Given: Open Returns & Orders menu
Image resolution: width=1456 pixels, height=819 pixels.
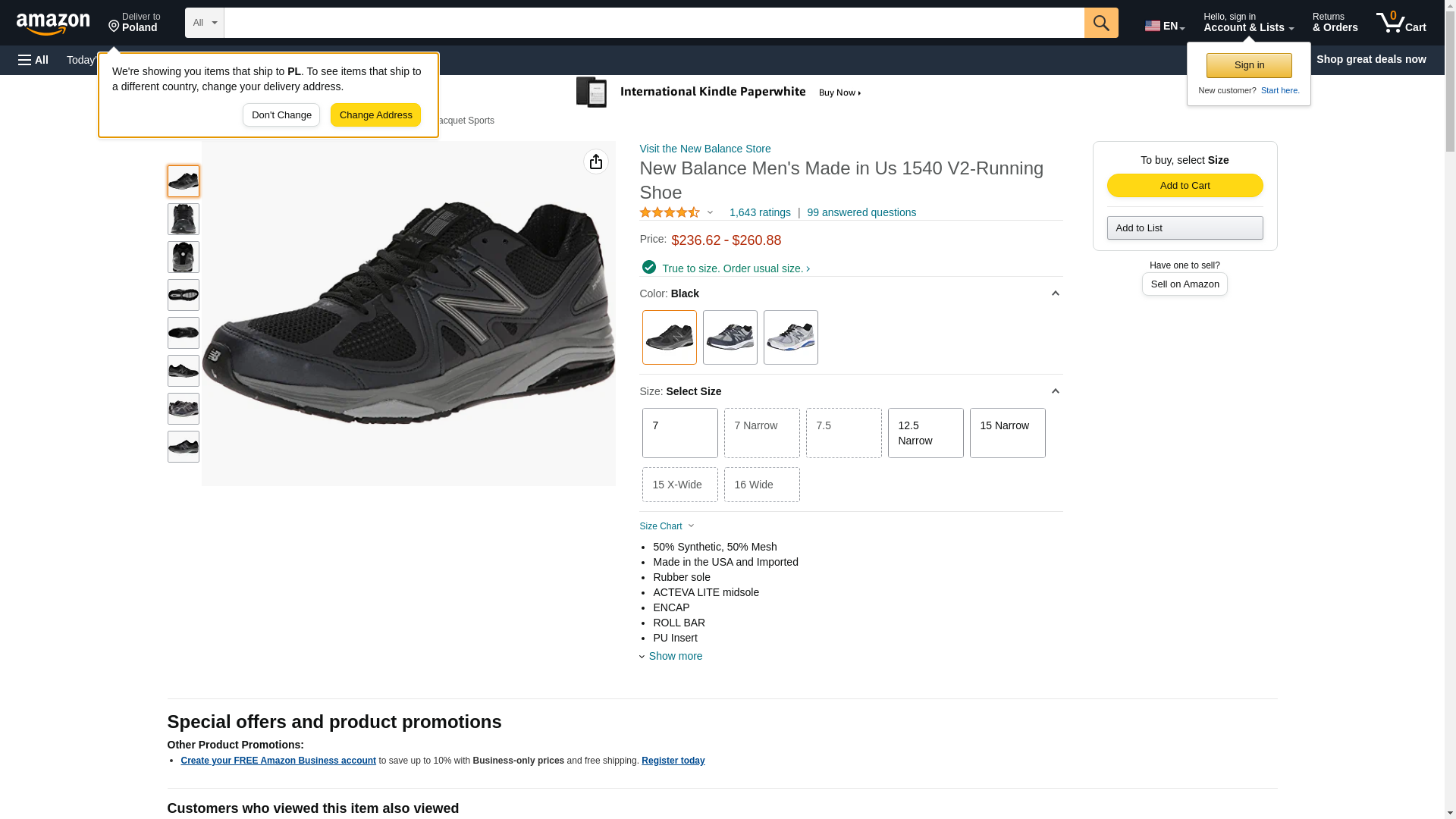Looking at the screenshot, I should (x=1335, y=23).
